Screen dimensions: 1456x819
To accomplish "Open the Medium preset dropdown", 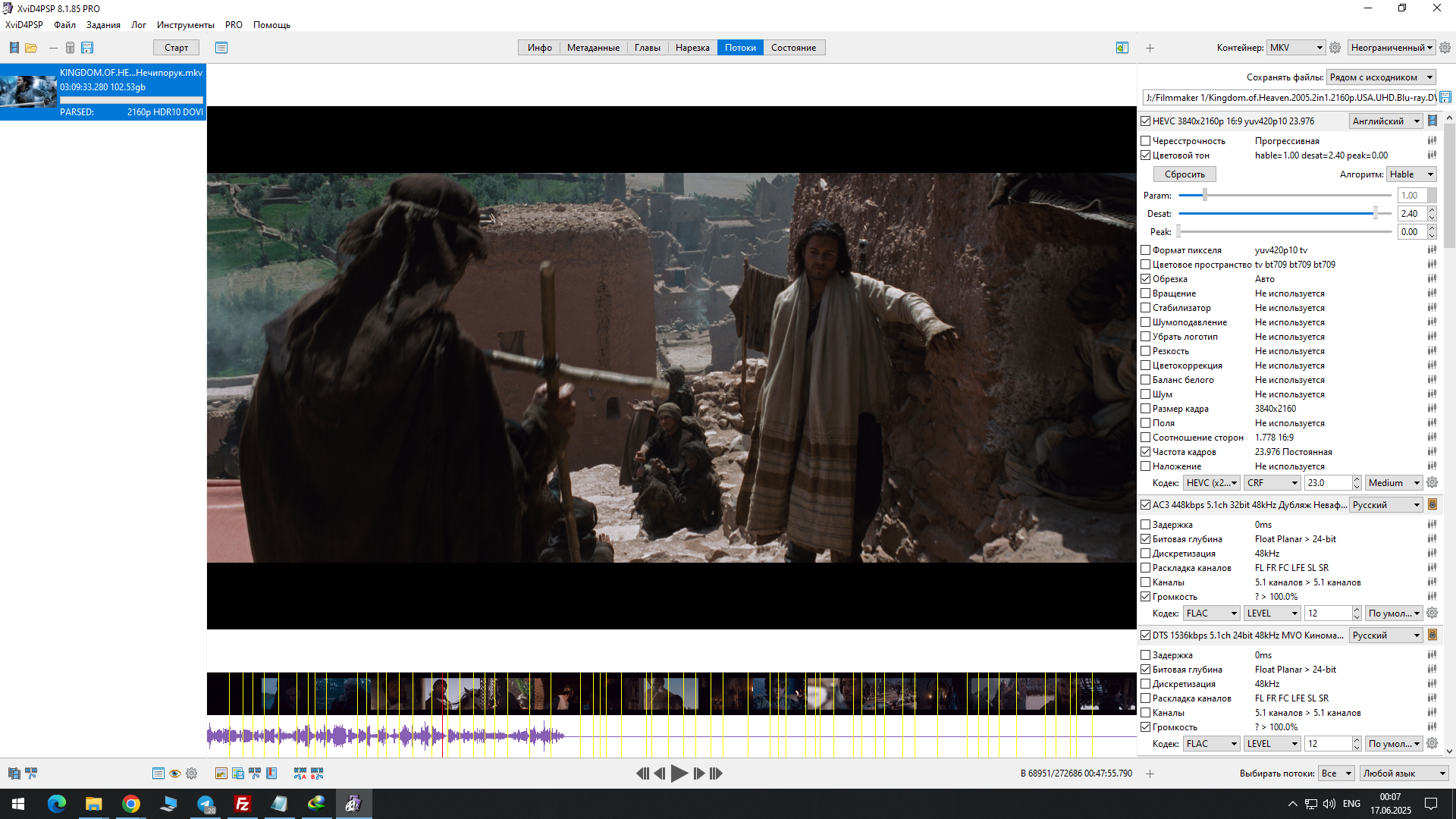I will coord(1394,483).
